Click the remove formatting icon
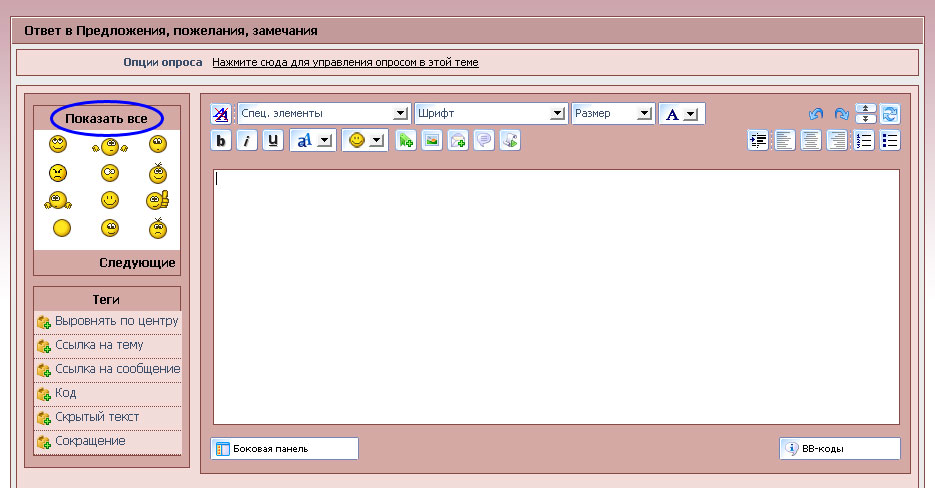This screenshot has height=488, width=935. (221, 114)
